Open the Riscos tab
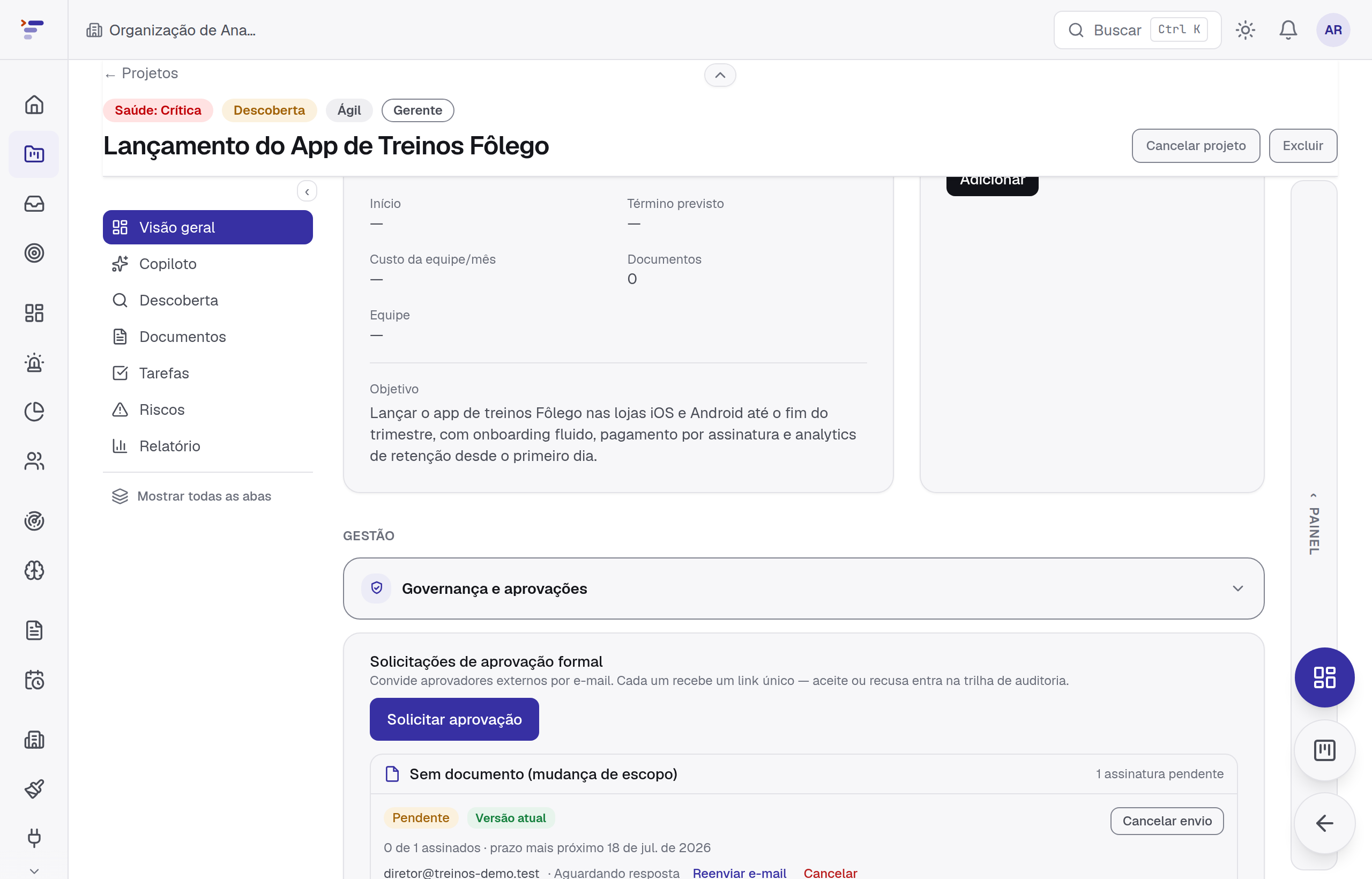This screenshot has width=1372, height=879. [x=208, y=410]
